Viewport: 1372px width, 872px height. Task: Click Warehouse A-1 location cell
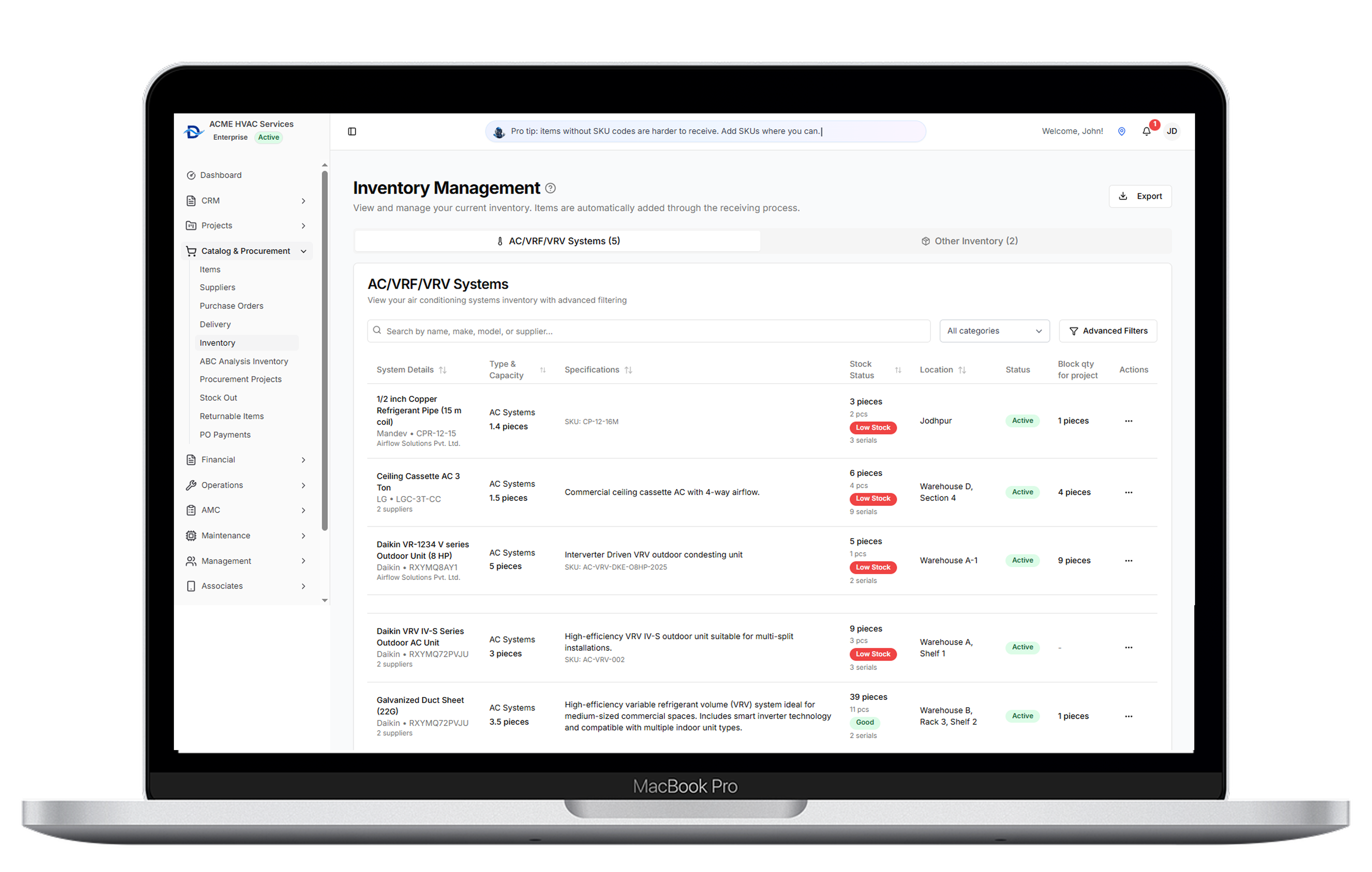coord(949,561)
